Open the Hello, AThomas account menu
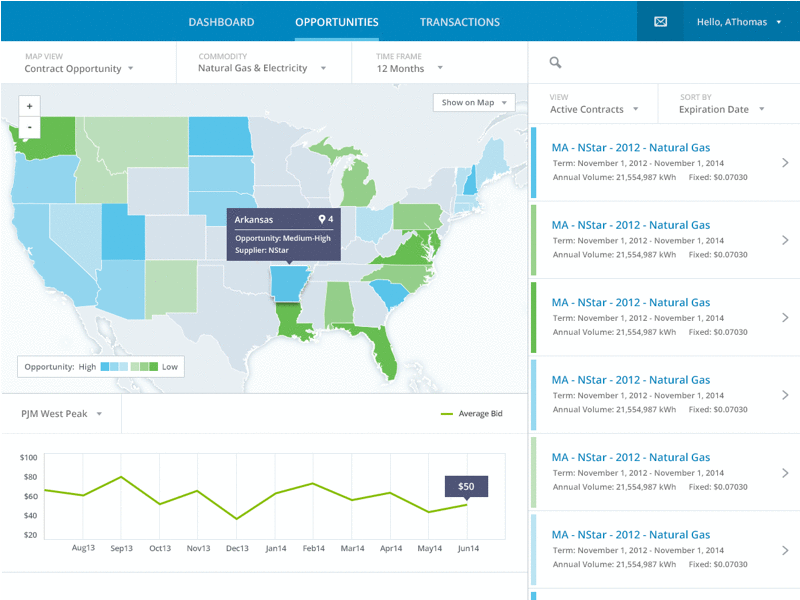The image size is (800, 600). click(728, 21)
